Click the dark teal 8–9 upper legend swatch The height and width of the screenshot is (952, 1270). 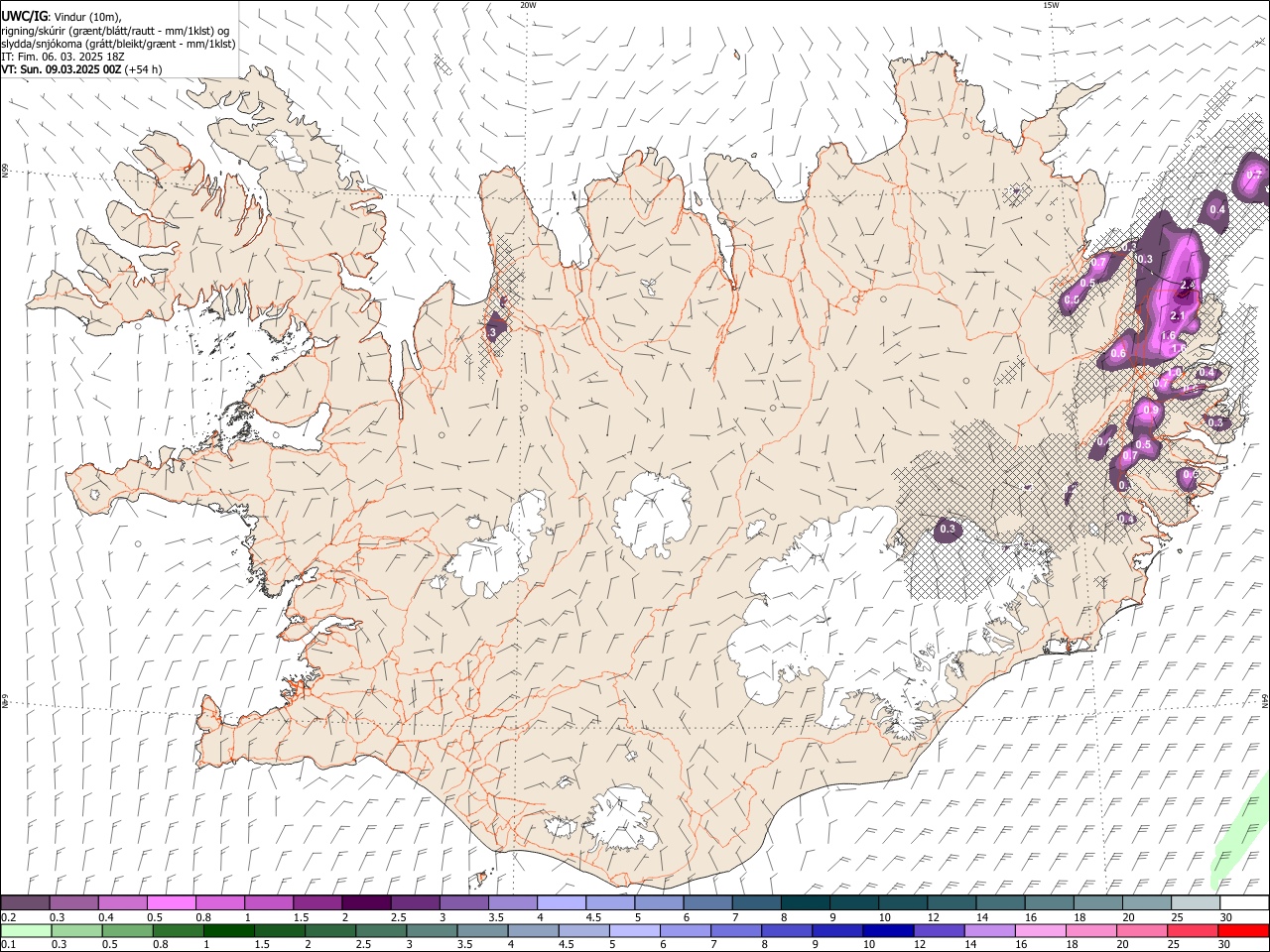[805, 903]
